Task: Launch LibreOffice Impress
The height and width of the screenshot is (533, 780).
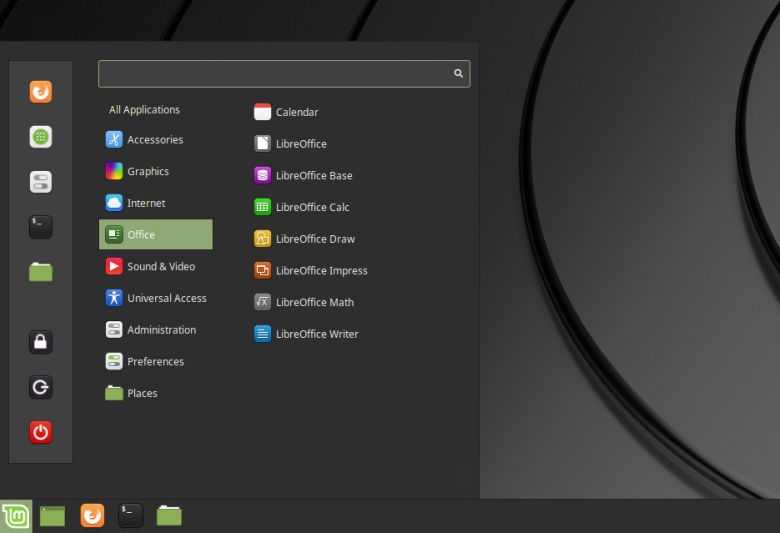Action: tap(311, 271)
